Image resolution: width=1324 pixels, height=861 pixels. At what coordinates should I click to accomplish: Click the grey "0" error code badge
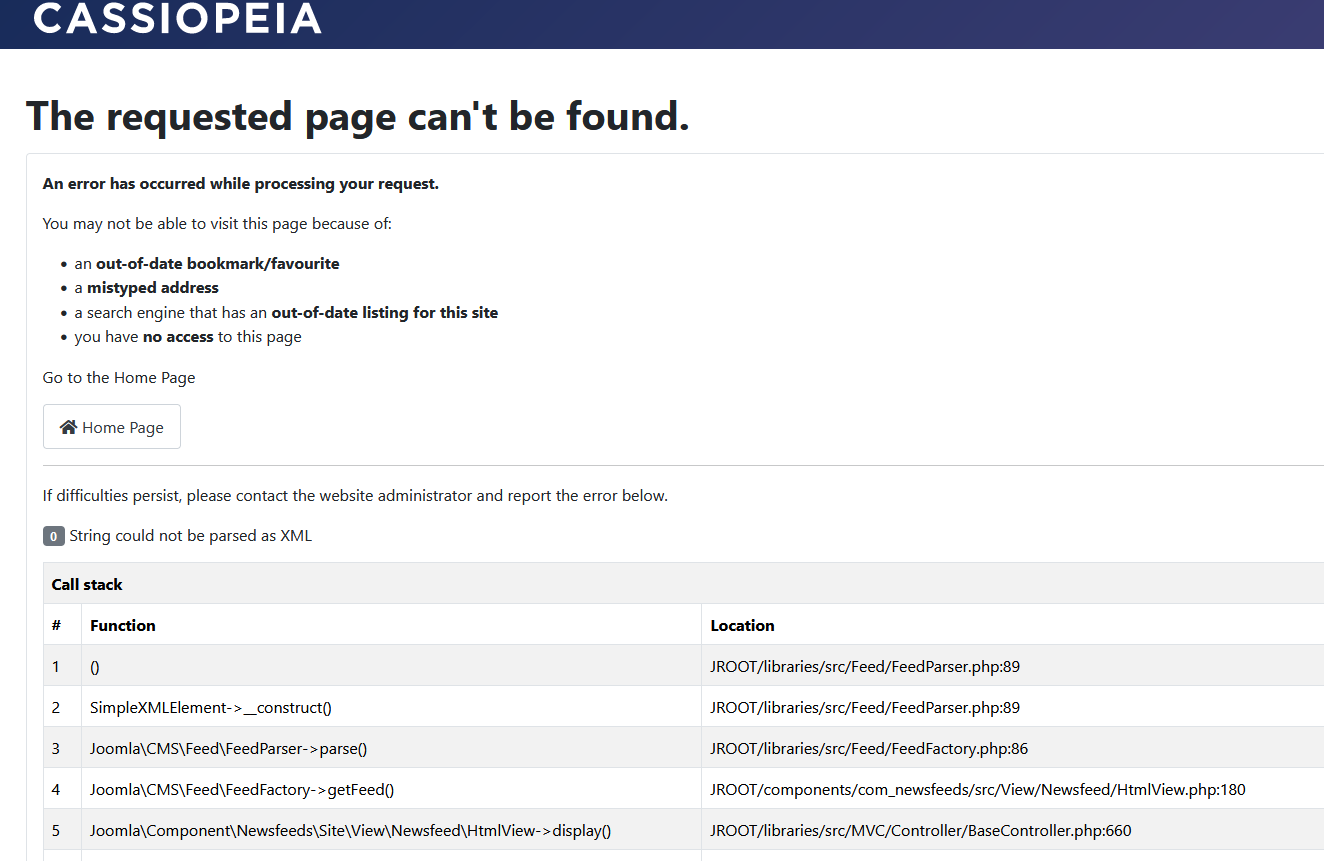54,536
